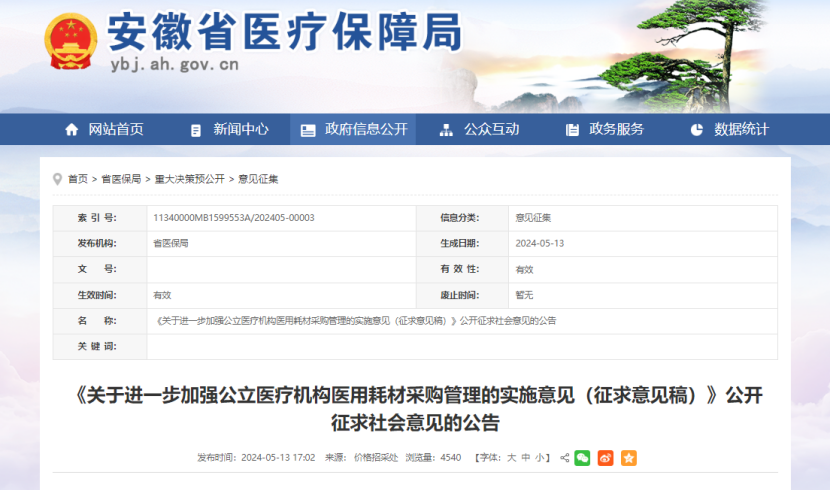Click the home icon next to 网站首页
The image size is (831, 491).
[71, 129]
